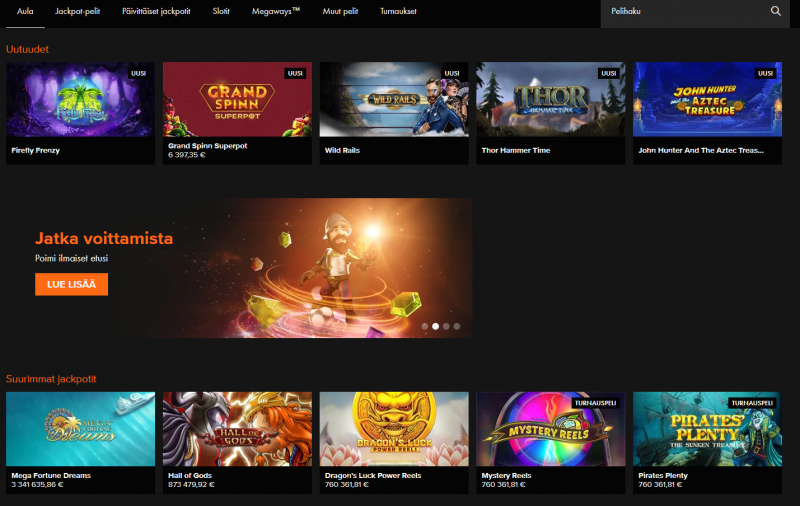
Task: Click the LUE LISÄÄ button
Action: coord(71,284)
